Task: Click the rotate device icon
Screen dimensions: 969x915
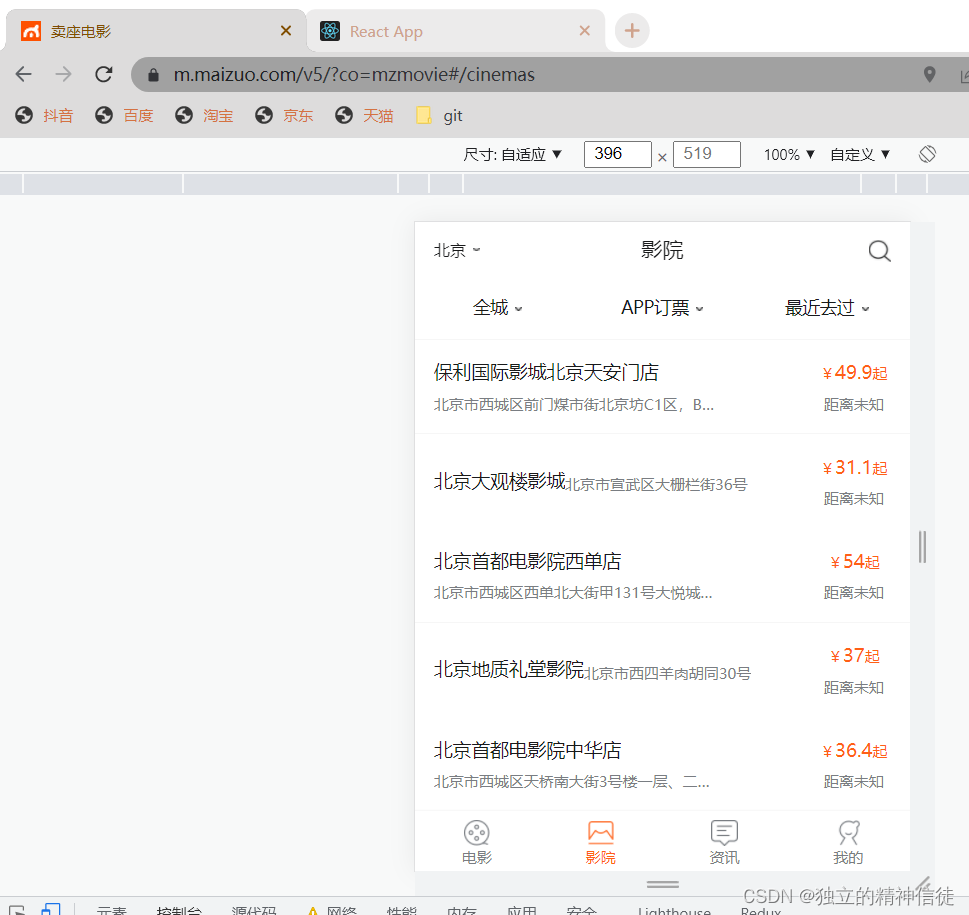Action: 927,154
